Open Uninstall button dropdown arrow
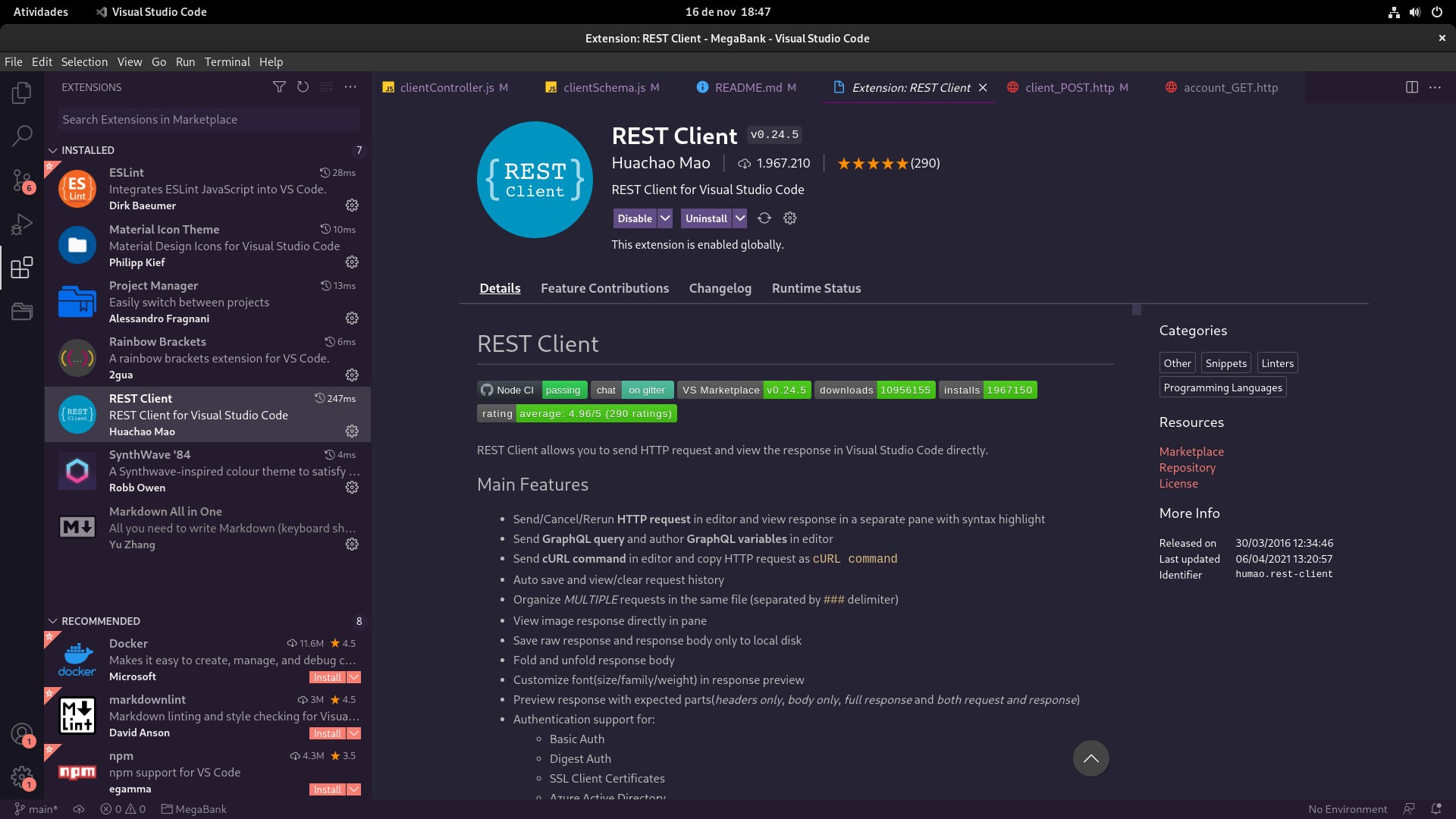1456x819 pixels. point(740,218)
